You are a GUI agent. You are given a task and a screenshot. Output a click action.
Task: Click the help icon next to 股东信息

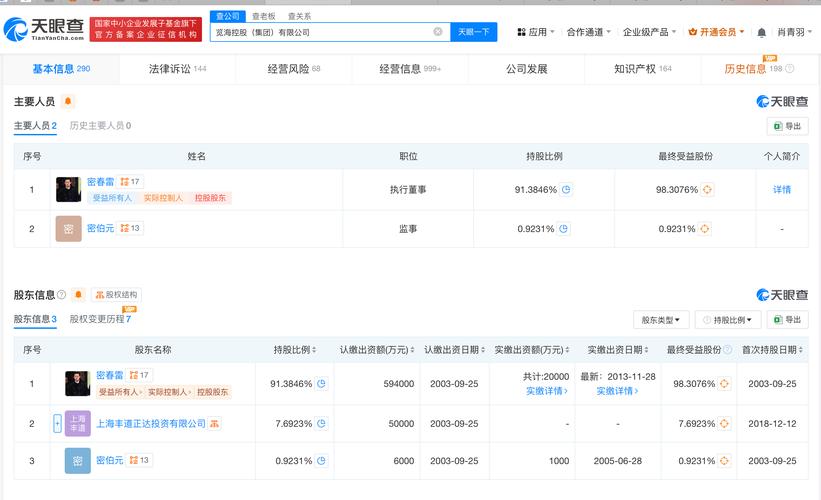click(62, 295)
